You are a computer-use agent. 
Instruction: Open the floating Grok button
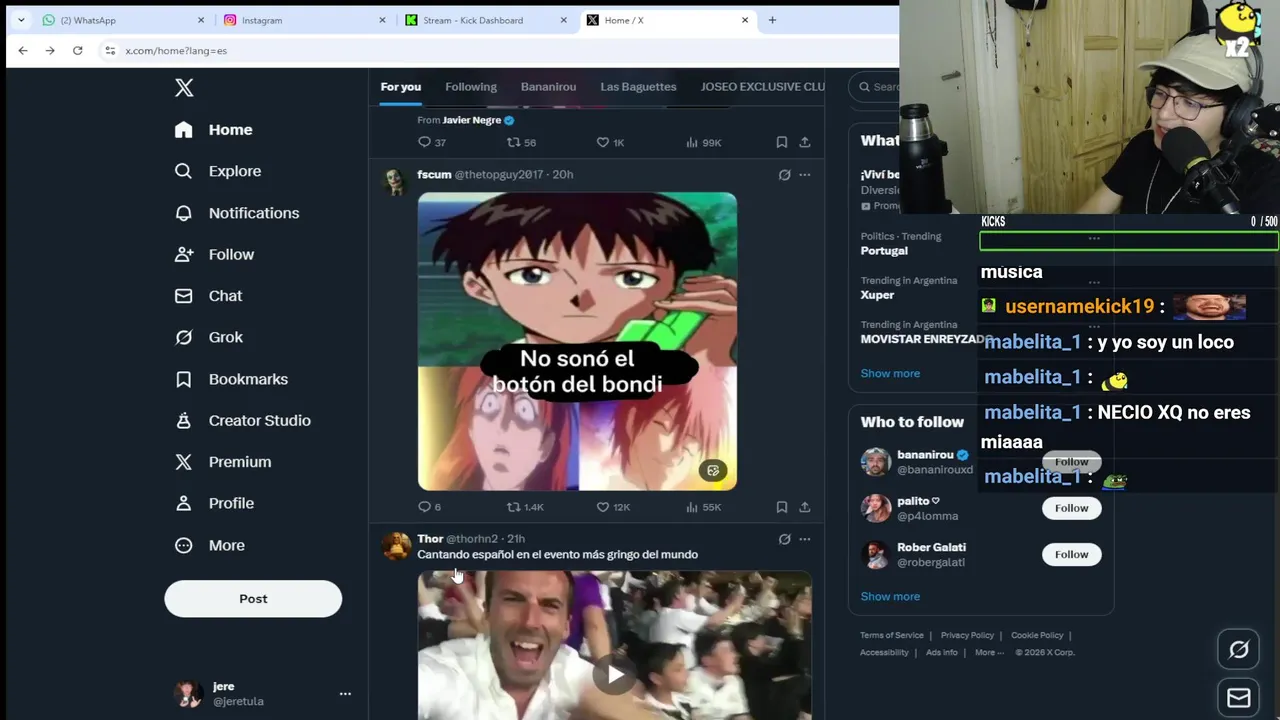point(1239,650)
